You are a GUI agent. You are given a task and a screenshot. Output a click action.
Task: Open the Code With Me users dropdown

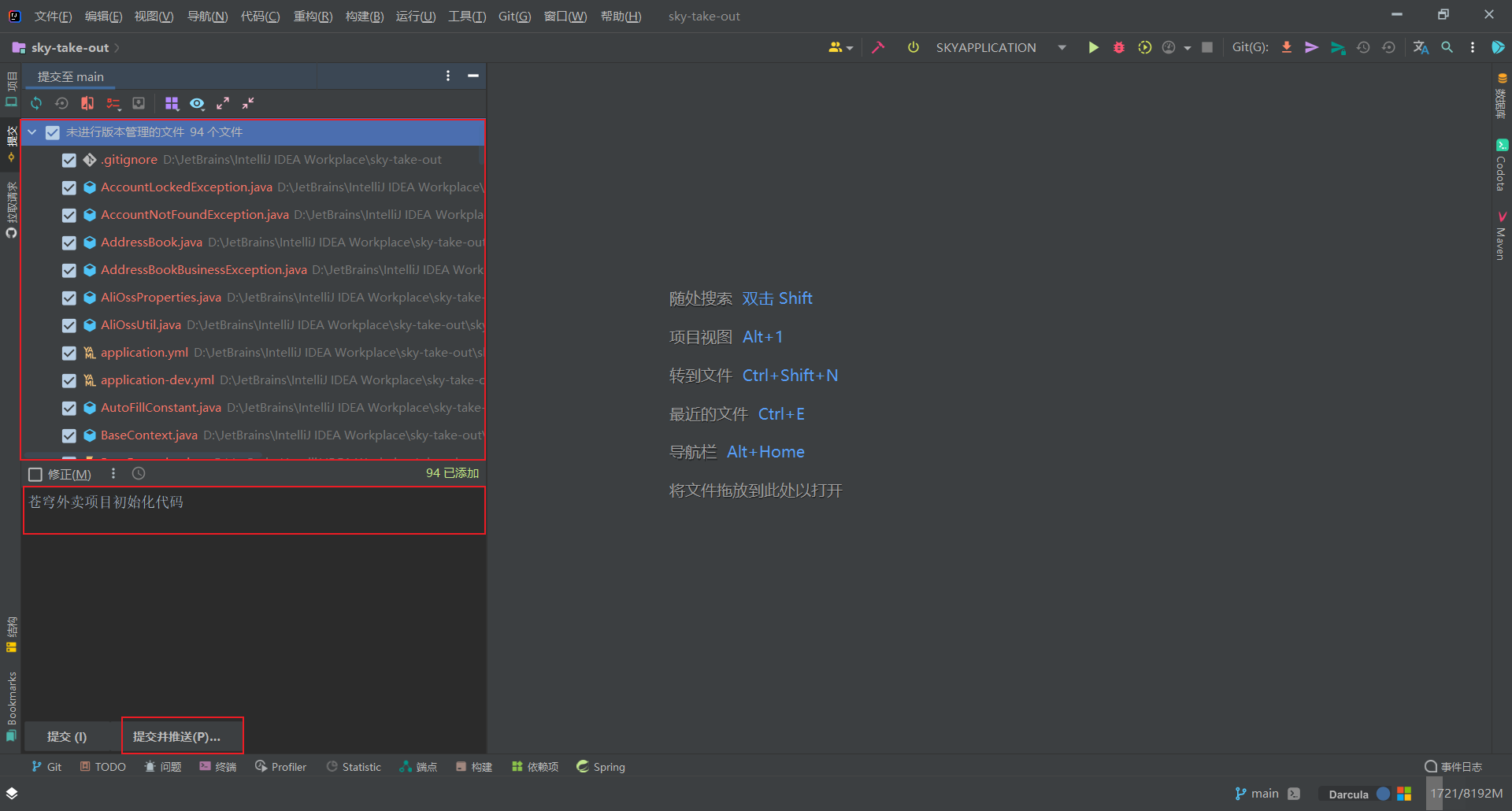pyautogui.click(x=840, y=47)
